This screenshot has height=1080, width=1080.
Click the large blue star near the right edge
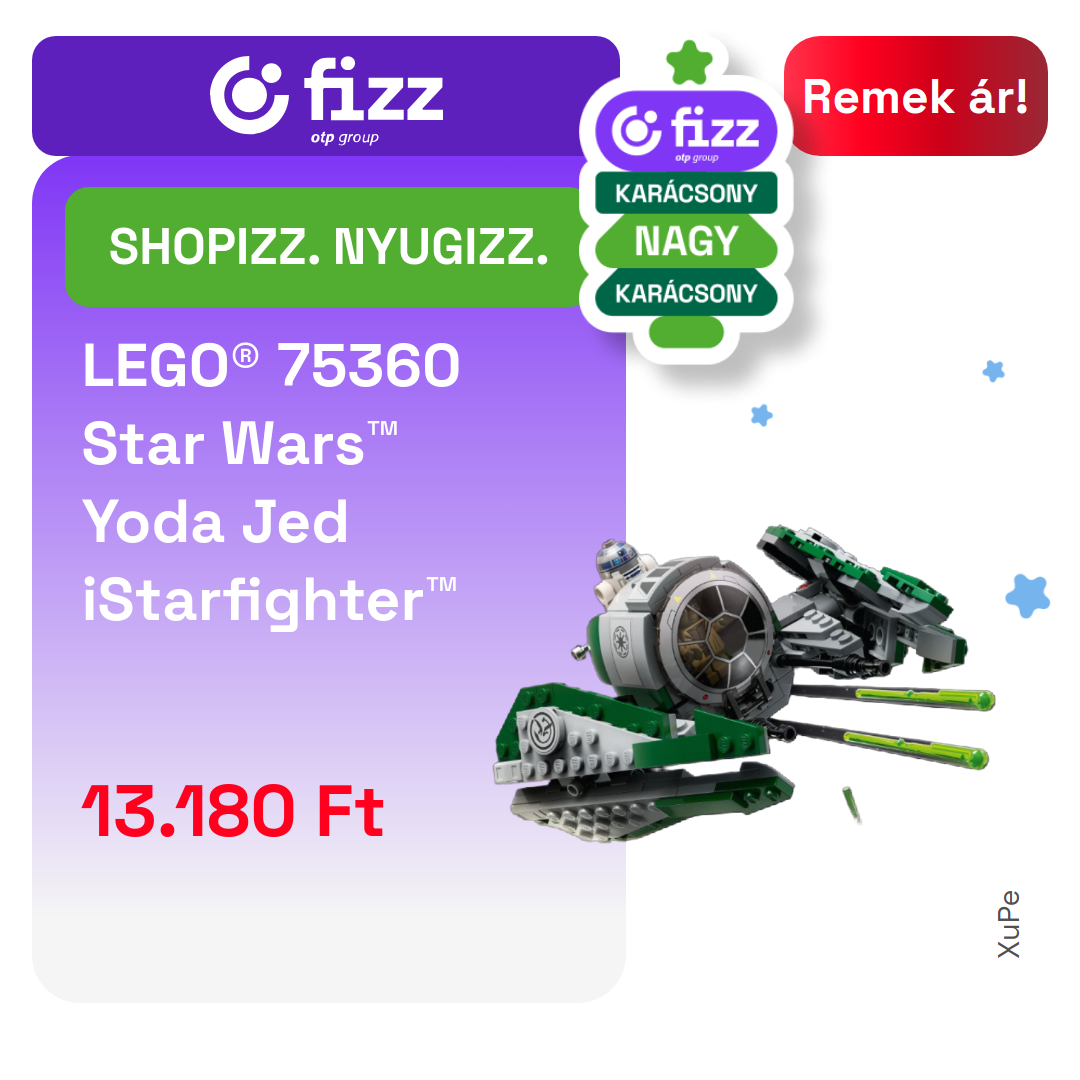click(x=1027, y=595)
